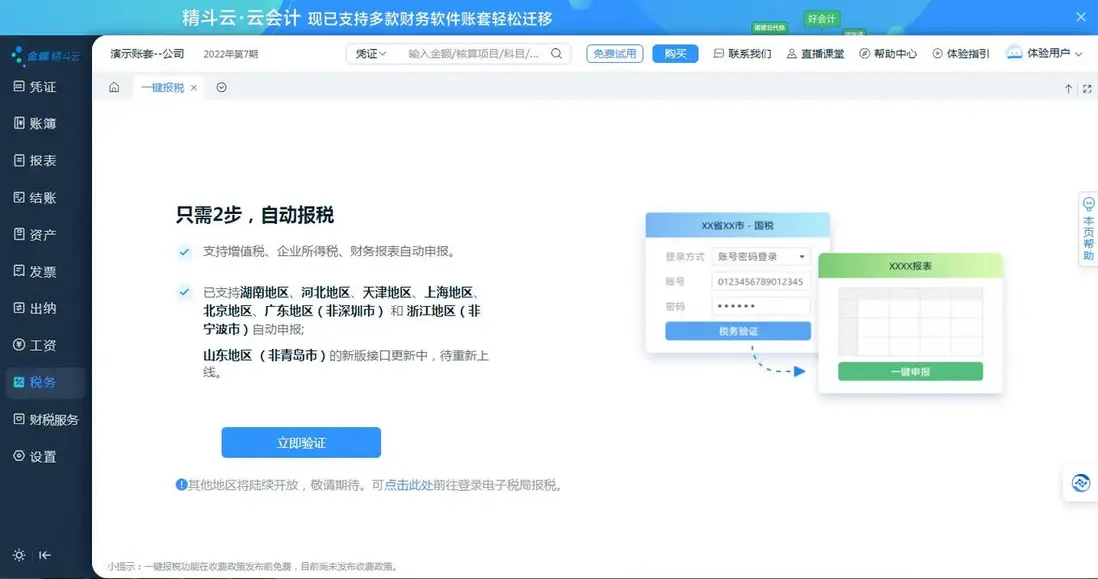The image size is (1098, 579).
Task: Click the floating customer service icon
Action: pyautogui.click(x=1080, y=482)
